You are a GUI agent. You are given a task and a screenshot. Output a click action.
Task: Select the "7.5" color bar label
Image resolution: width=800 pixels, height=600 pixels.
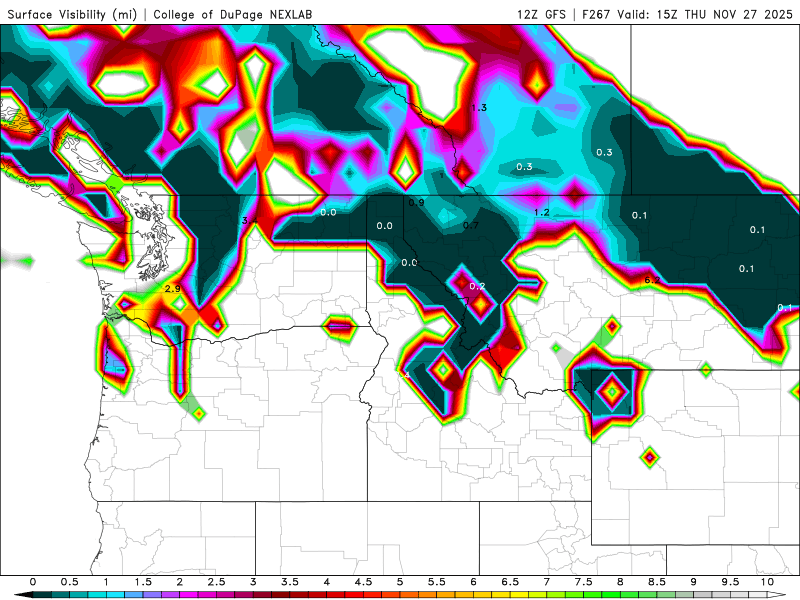(584, 582)
